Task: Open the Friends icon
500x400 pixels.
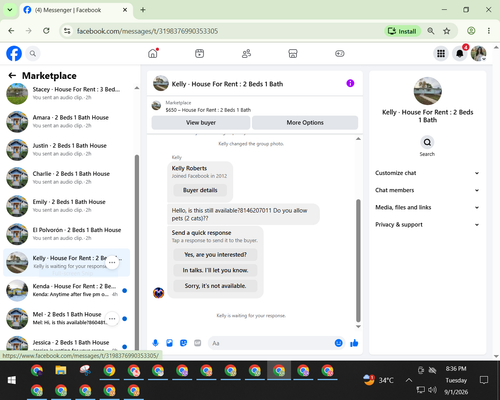Action: pos(246,53)
